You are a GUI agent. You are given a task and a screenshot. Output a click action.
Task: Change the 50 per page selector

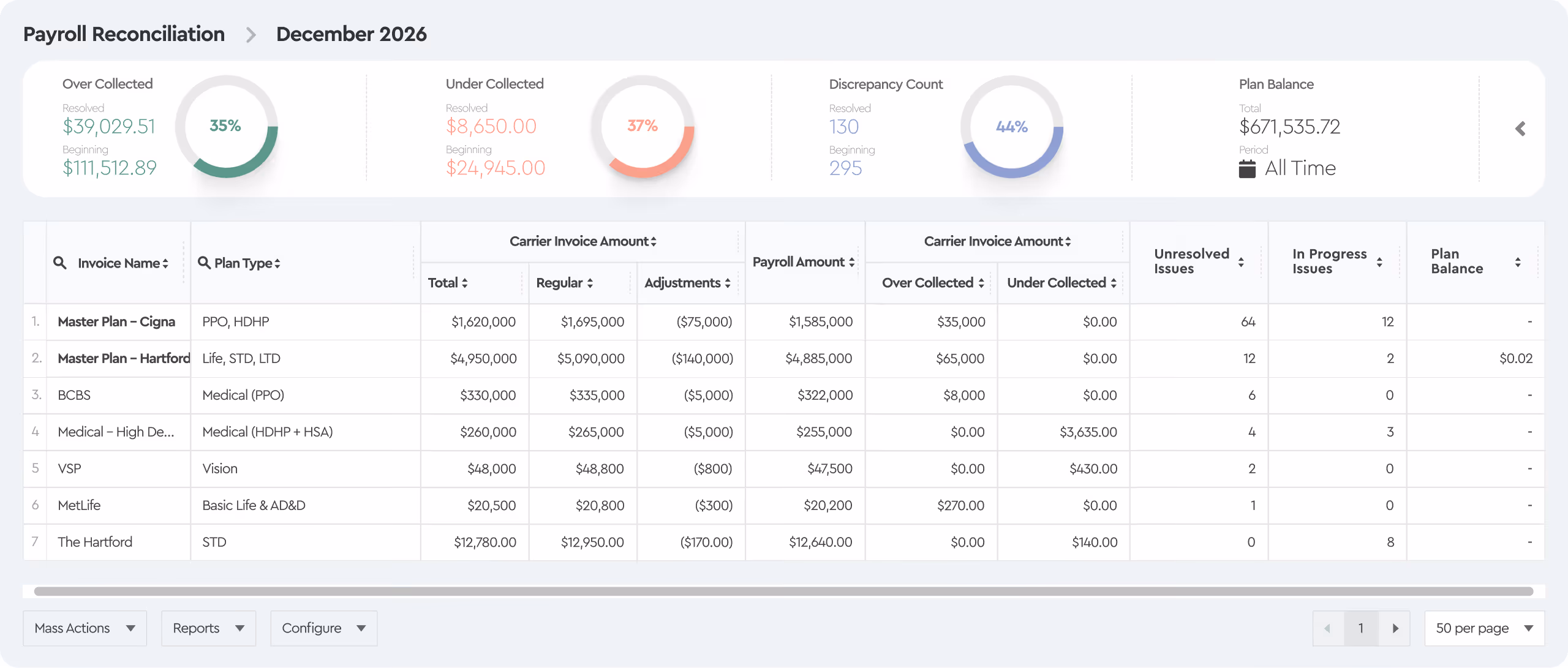(x=1485, y=628)
